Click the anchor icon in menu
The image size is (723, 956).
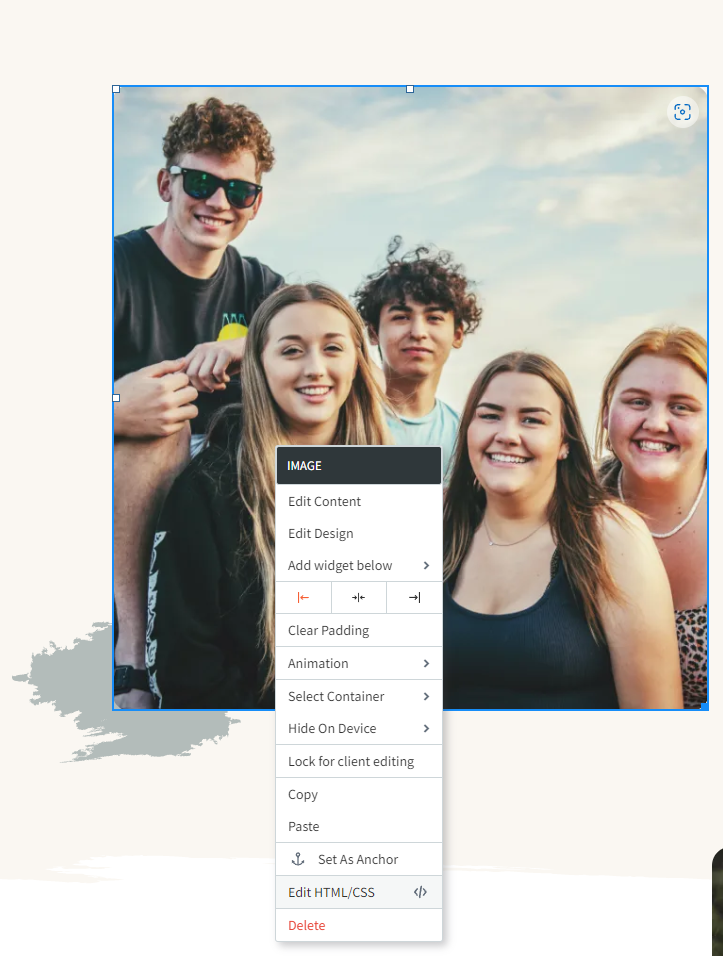[297, 859]
